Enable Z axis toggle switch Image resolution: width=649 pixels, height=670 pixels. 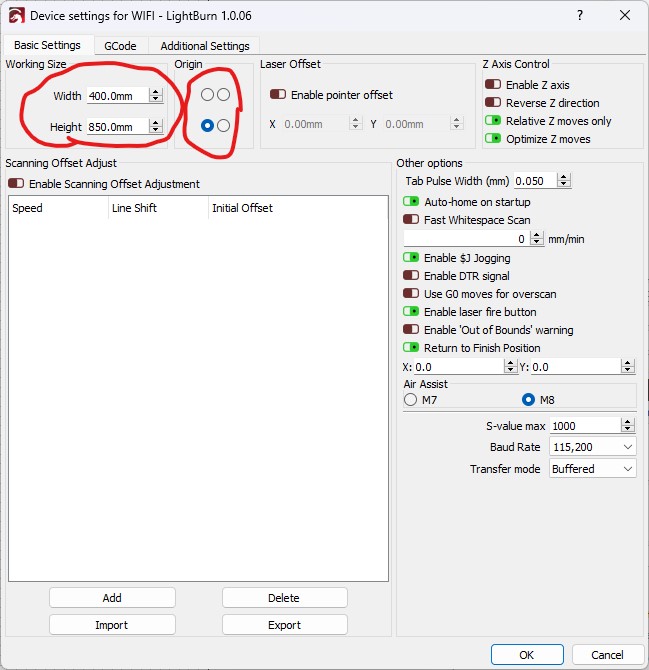click(x=493, y=85)
